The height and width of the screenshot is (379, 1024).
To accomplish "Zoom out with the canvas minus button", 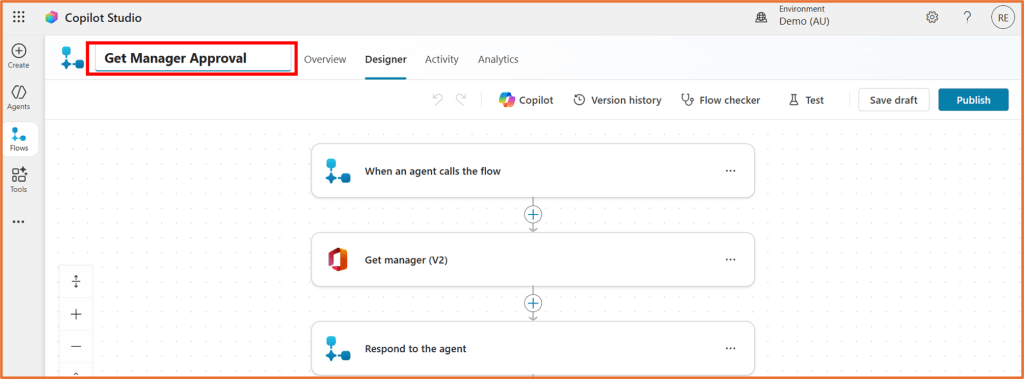I will pos(76,346).
